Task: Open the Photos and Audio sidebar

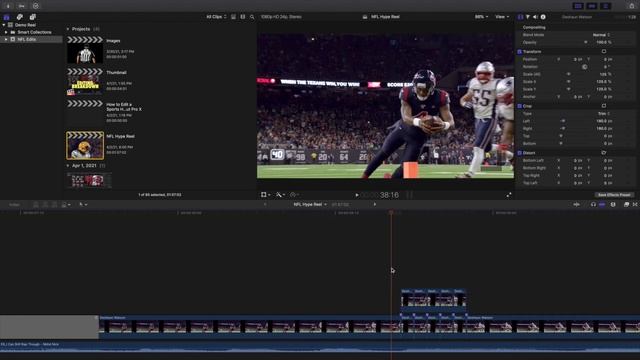Action: pos(20,17)
